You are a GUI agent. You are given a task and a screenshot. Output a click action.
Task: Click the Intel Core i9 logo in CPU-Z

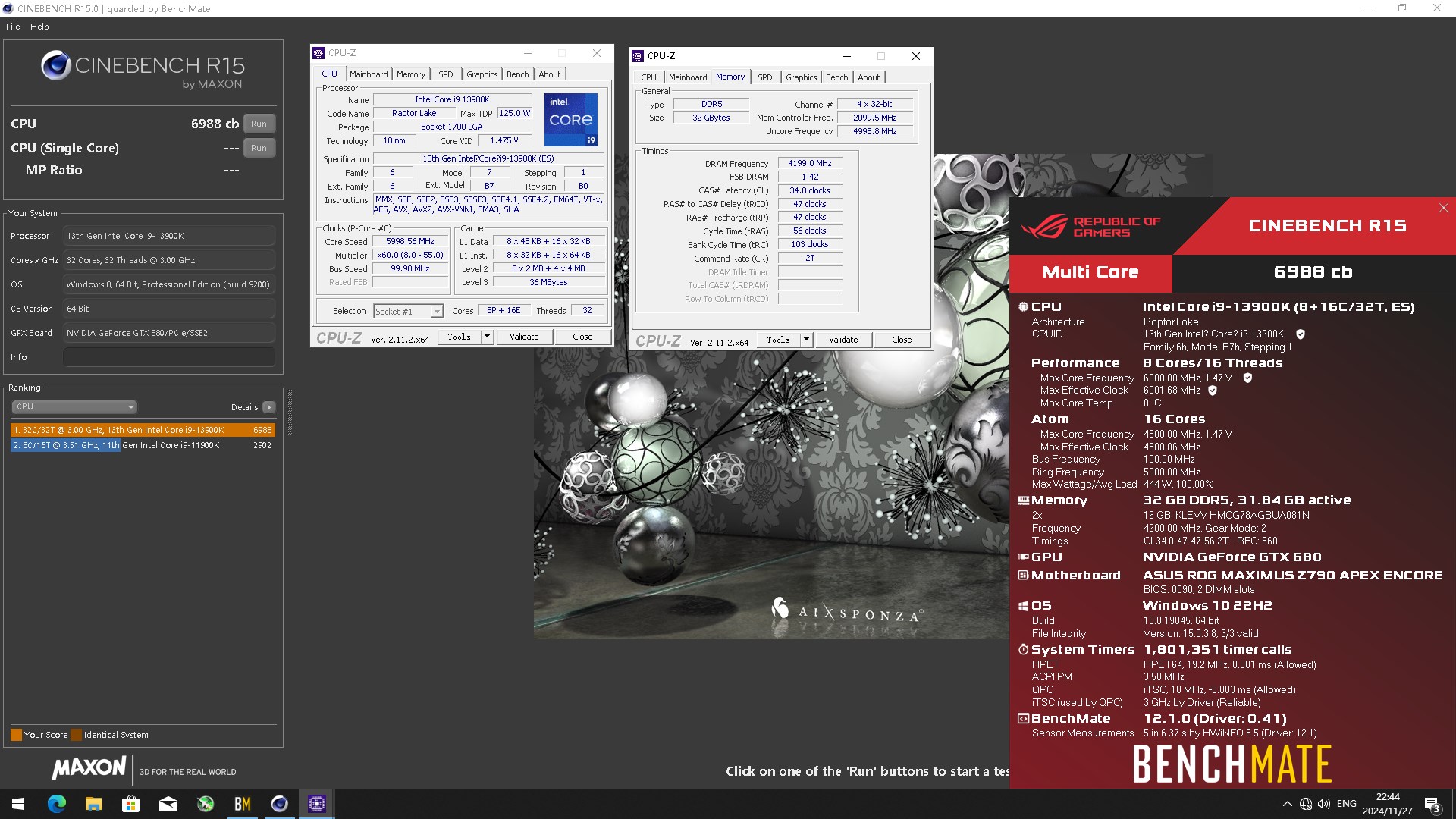pyautogui.click(x=571, y=120)
